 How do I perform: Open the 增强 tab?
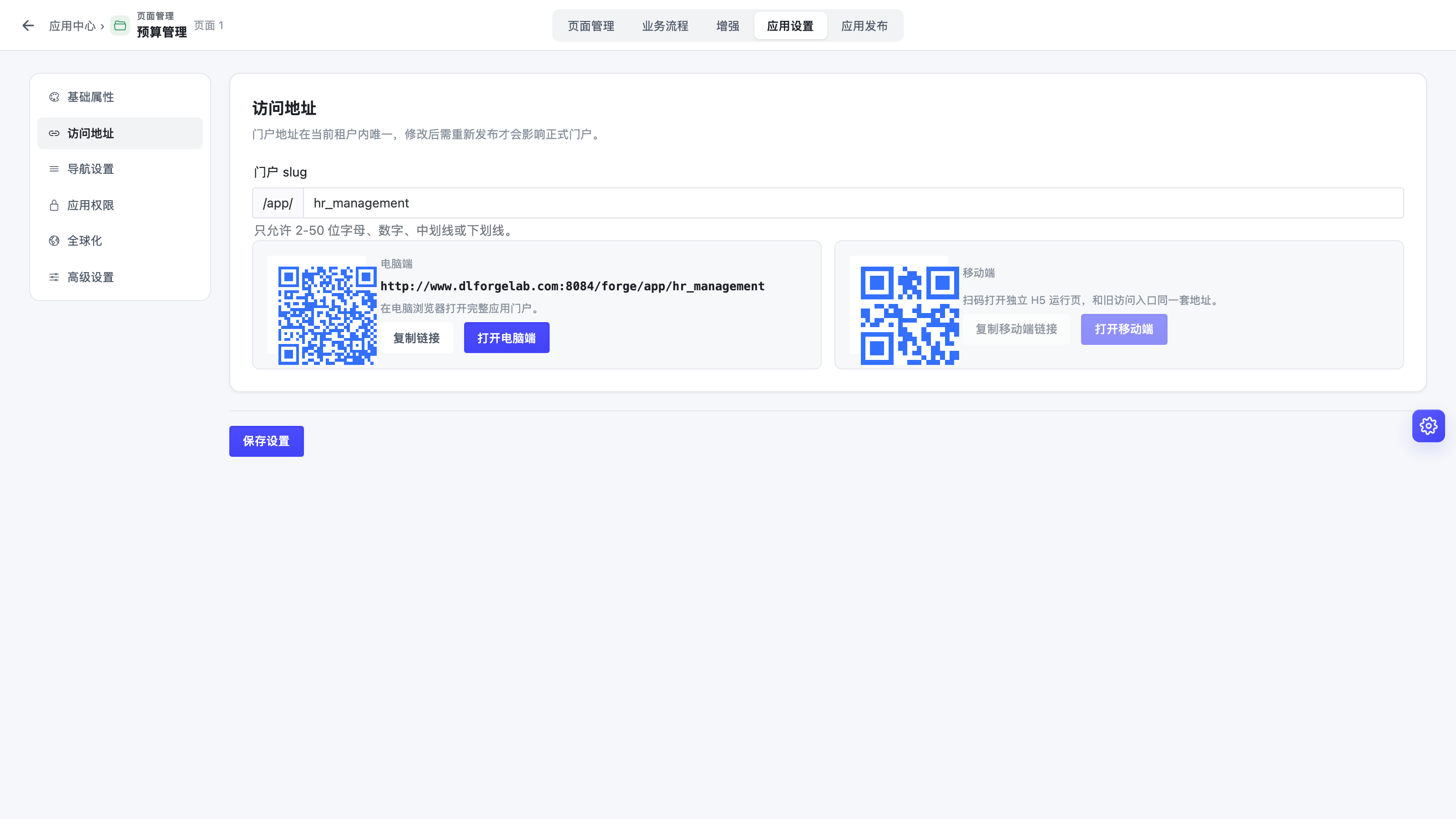point(728,26)
